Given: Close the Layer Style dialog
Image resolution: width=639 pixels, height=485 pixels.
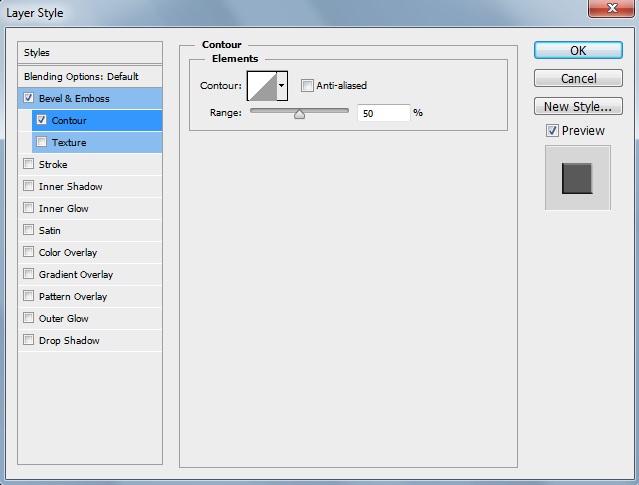Looking at the screenshot, I should 611,8.
